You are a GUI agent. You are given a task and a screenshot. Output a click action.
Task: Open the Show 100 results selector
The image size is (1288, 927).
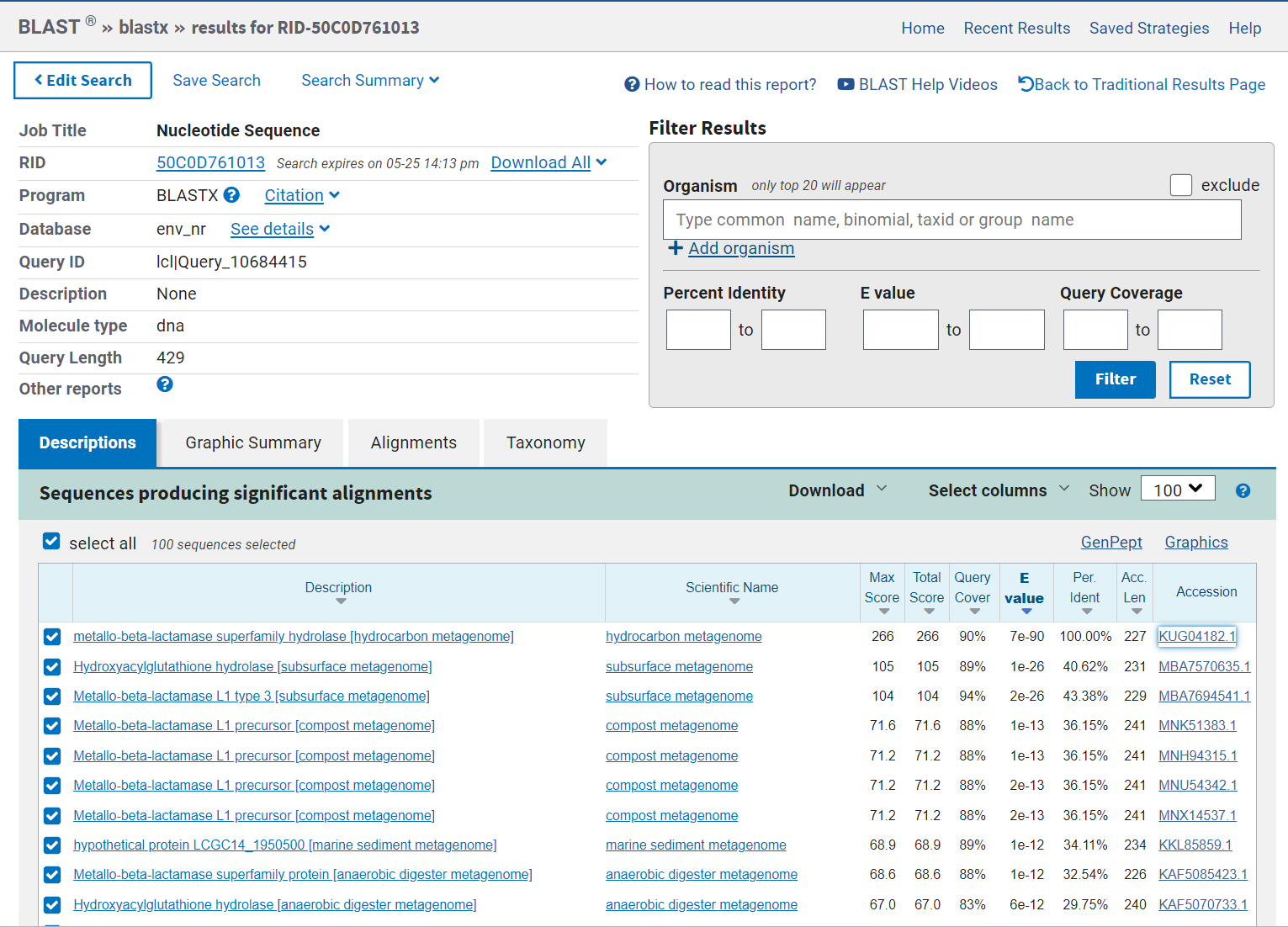pos(1178,489)
